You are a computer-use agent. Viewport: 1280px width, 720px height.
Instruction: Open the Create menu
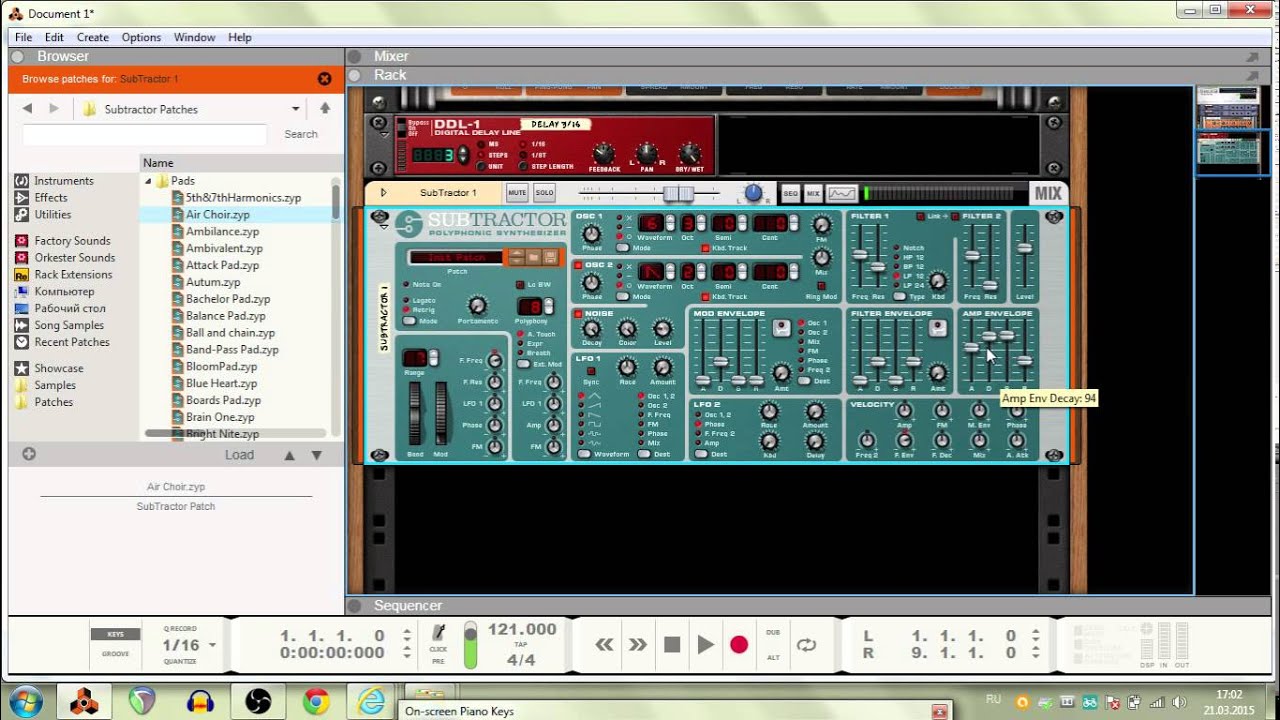(93, 37)
